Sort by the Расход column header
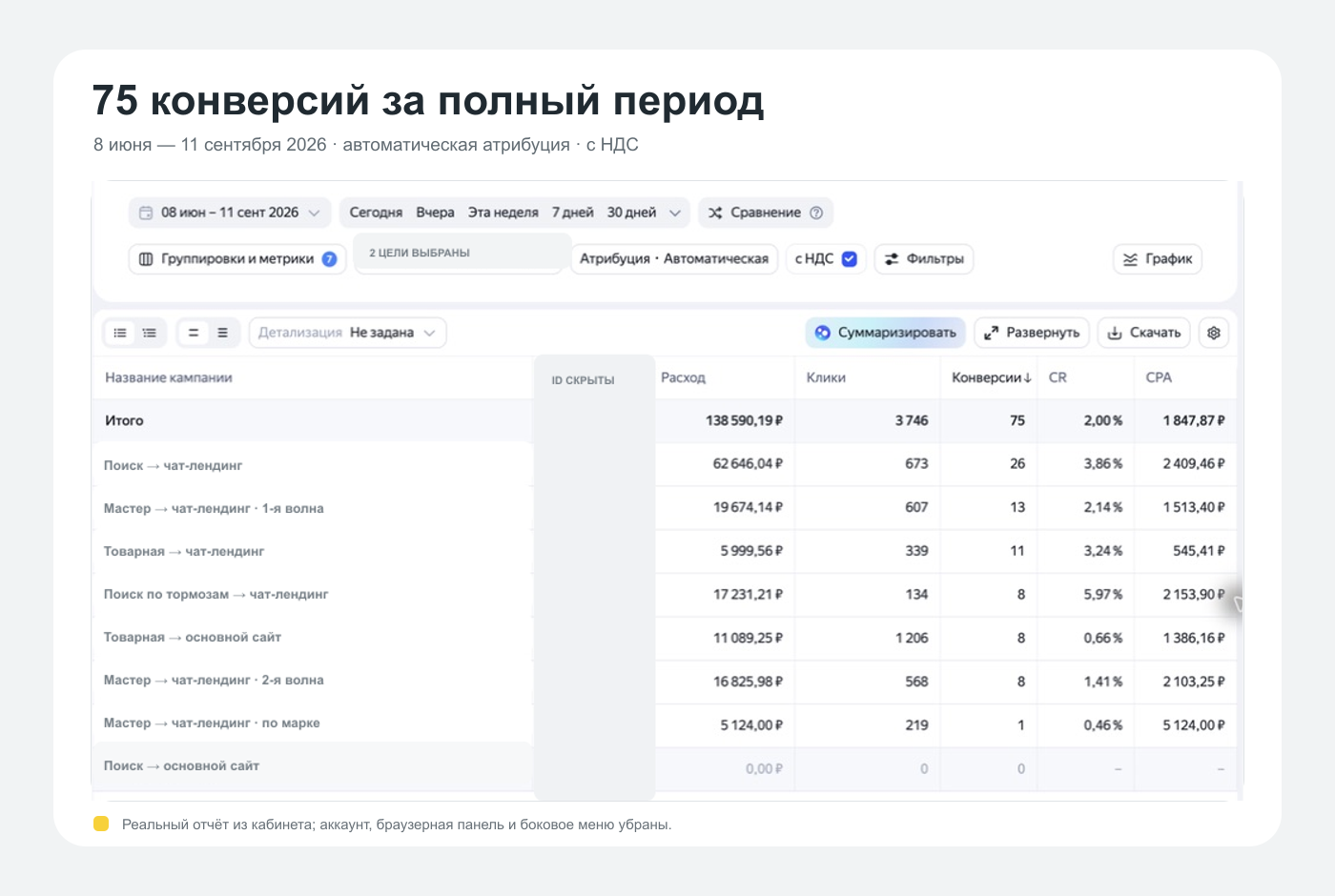The height and width of the screenshot is (896, 1335). point(683,377)
